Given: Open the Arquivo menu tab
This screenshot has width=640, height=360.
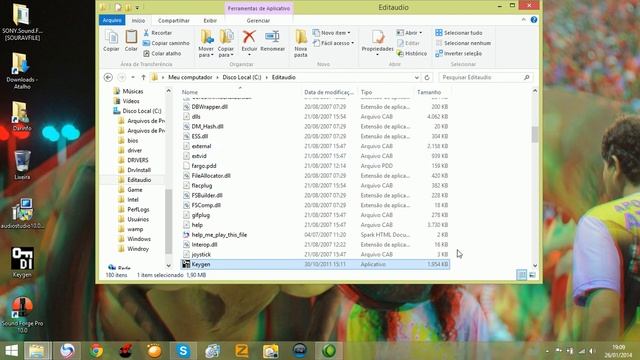Looking at the screenshot, I should point(112,20).
